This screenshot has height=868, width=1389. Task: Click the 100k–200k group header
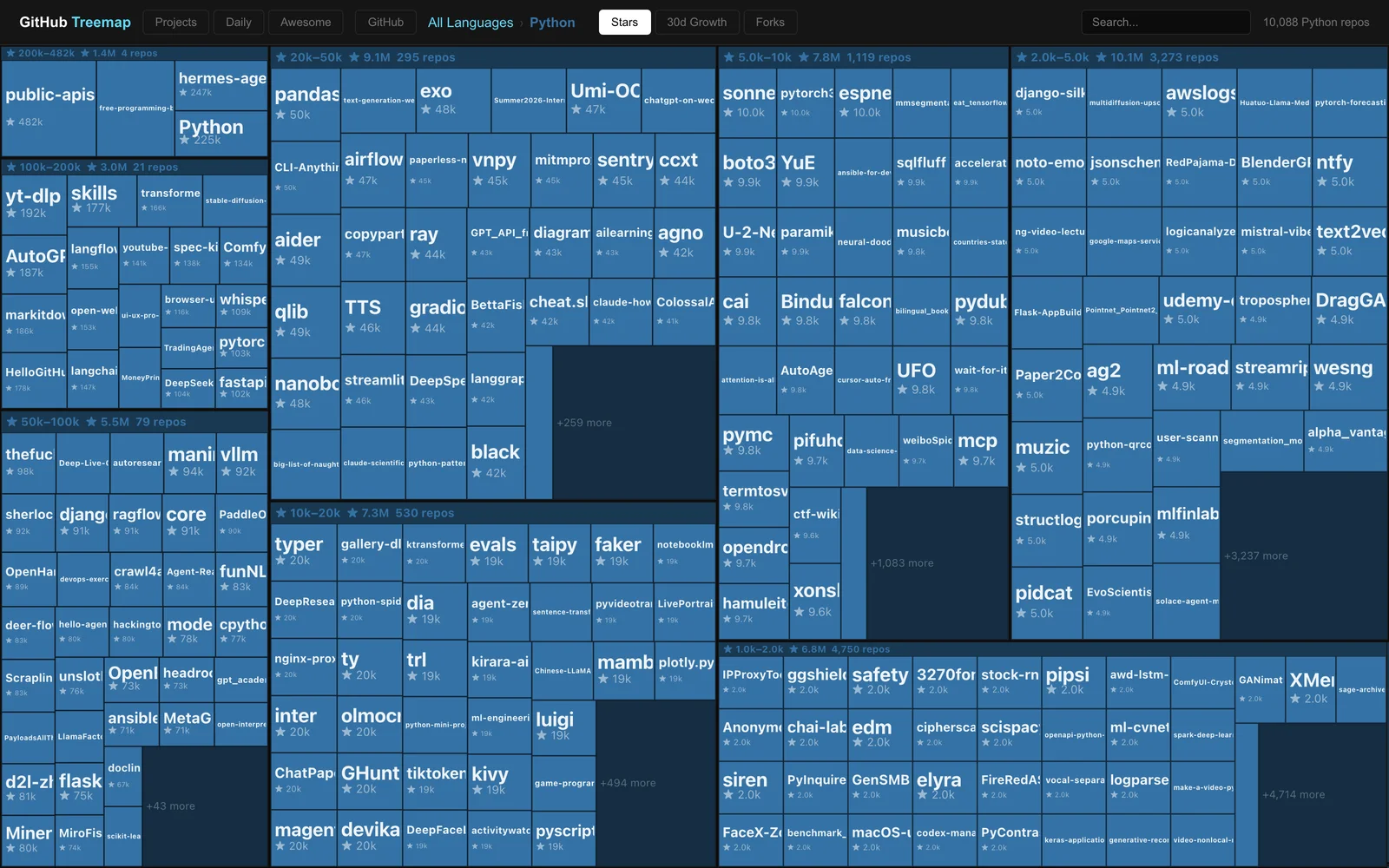[x=135, y=167]
